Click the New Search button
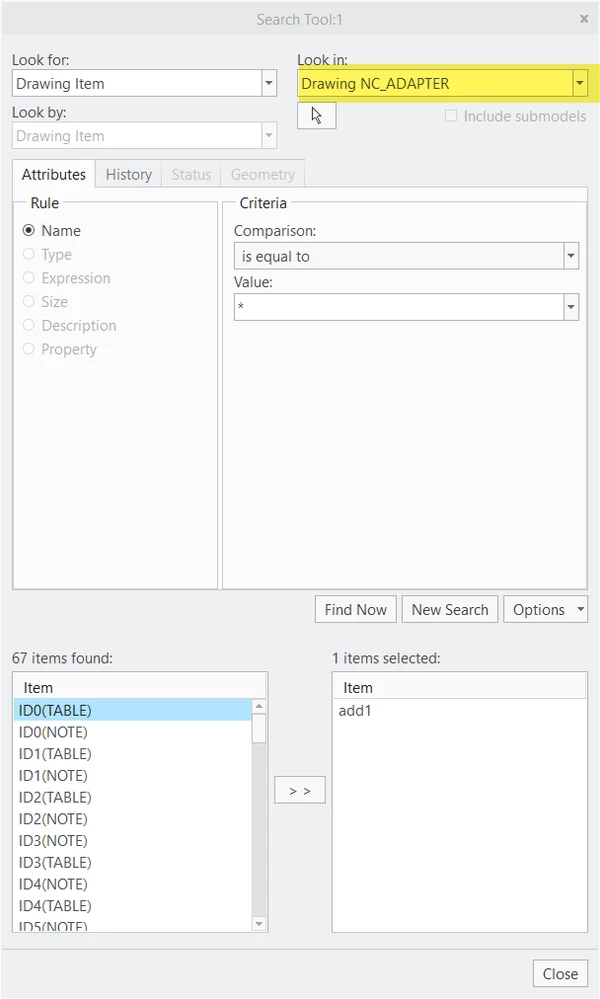This screenshot has width=600, height=999. [x=450, y=610]
